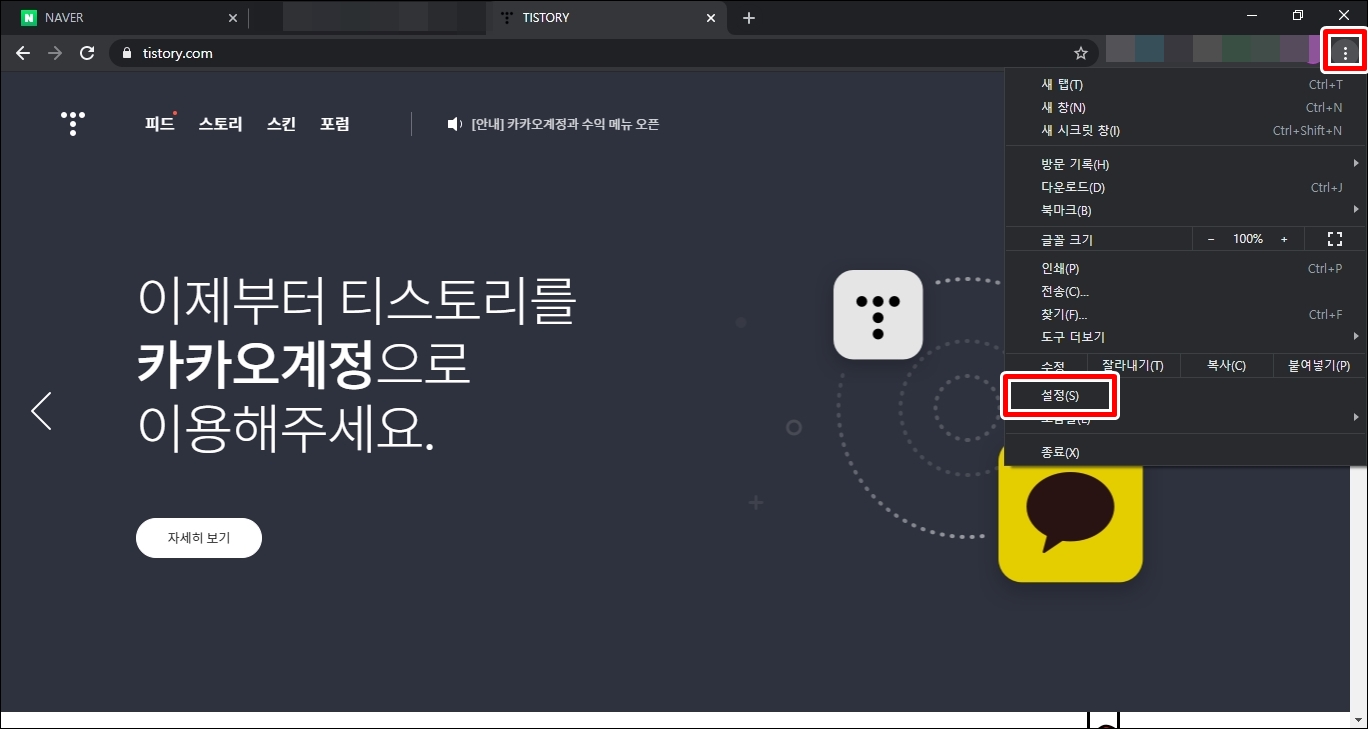Screen dimensions: 1368x729
Task: Click the Tistory logo in header
Action: (73, 124)
